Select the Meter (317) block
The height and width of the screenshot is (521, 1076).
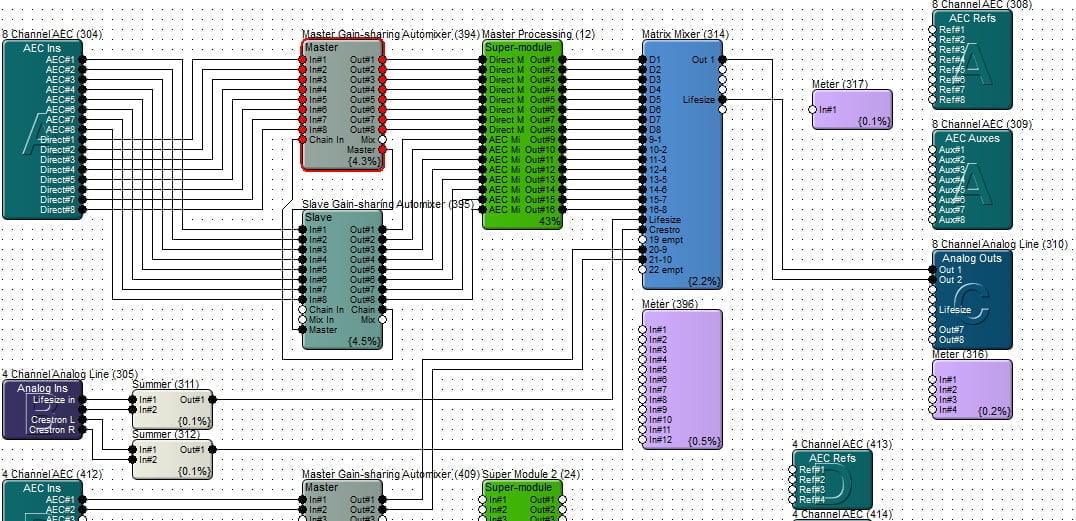[x=852, y=109]
